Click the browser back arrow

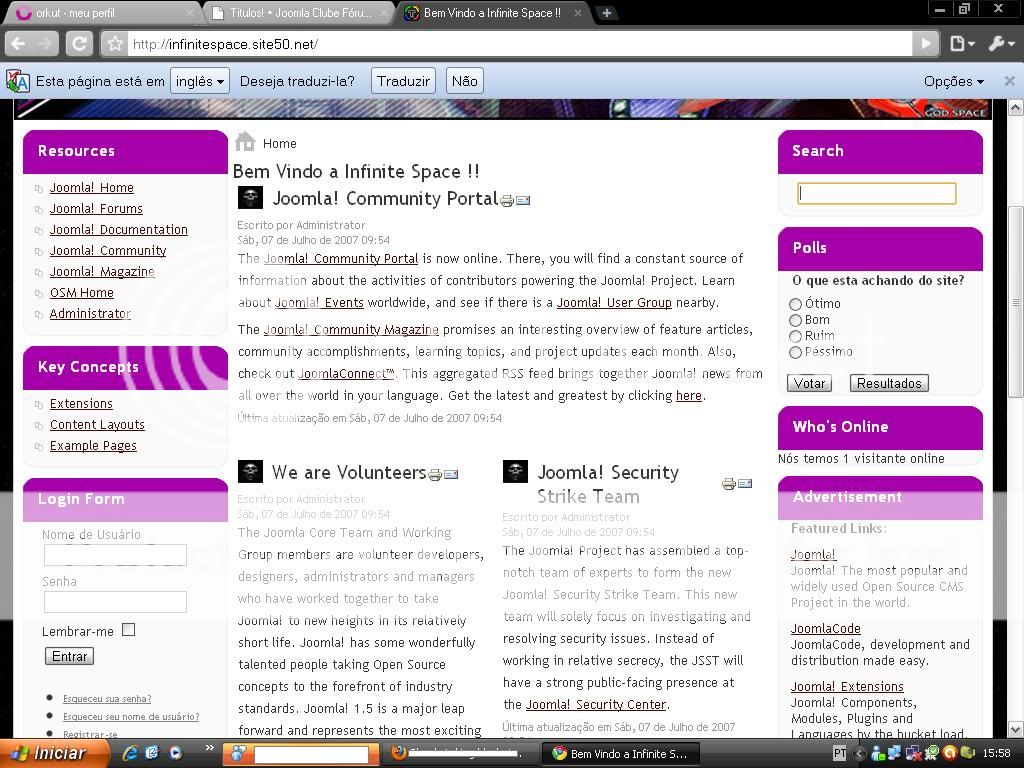click(x=18, y=43)
